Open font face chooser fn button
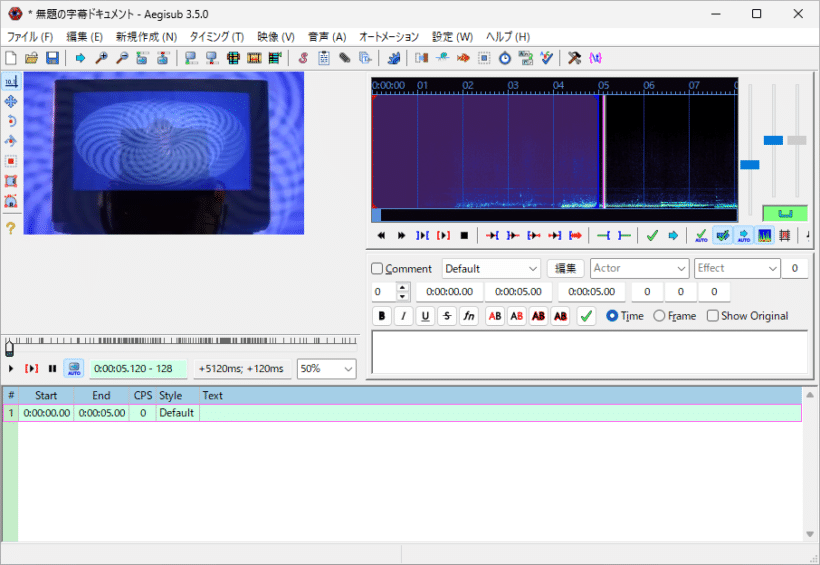 coord(469,316)
